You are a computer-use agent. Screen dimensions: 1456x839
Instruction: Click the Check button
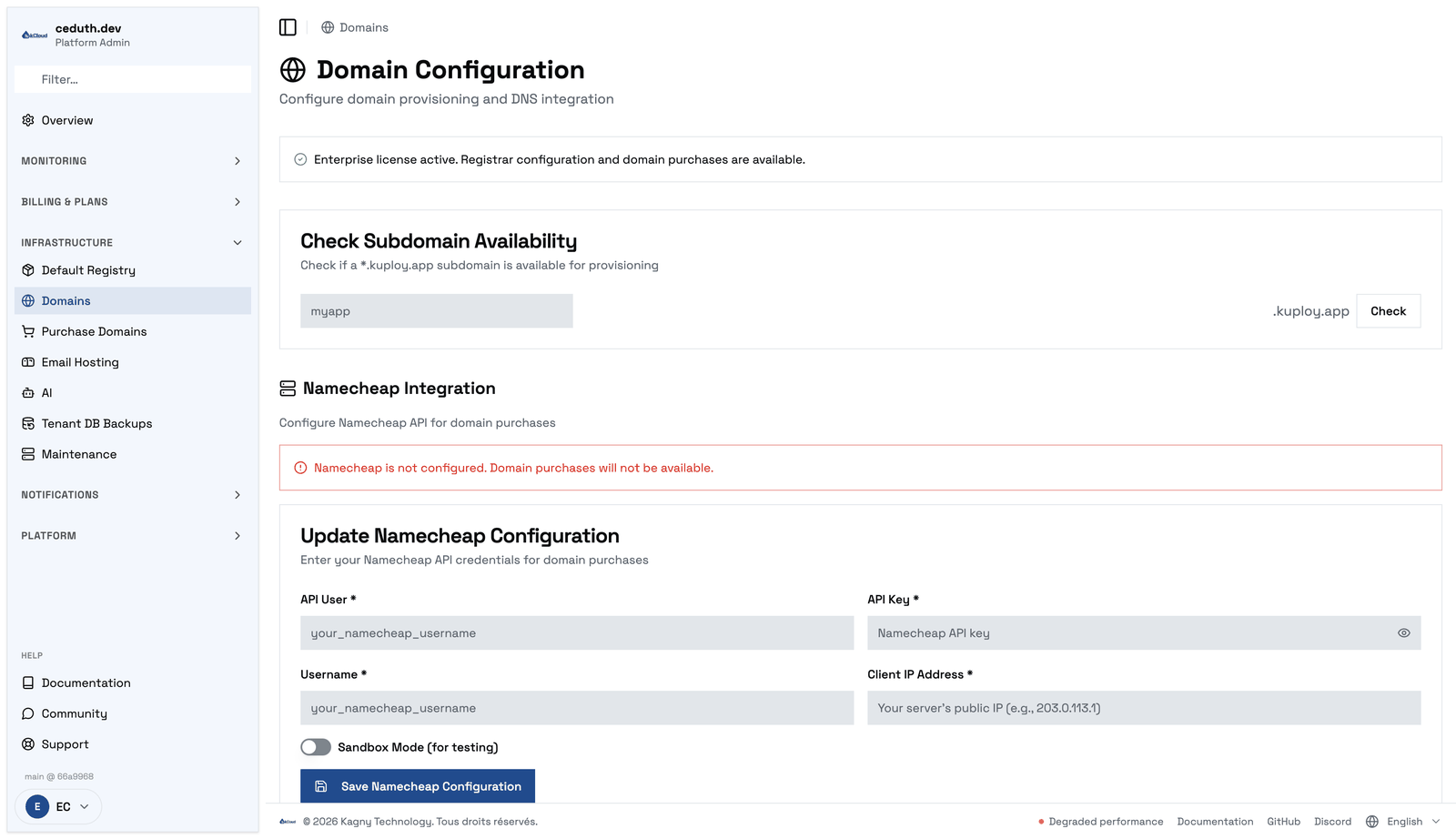(x=1388, y=311)
